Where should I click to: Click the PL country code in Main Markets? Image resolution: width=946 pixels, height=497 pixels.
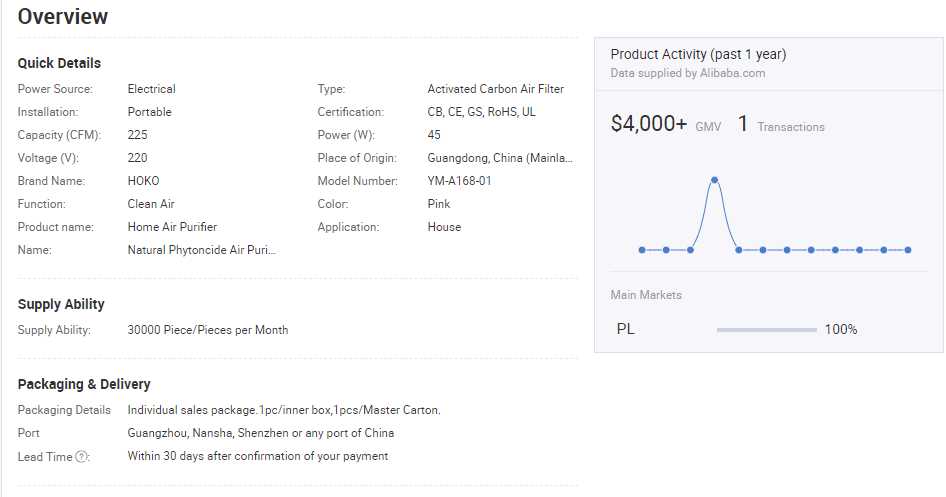tap(625, 330)
